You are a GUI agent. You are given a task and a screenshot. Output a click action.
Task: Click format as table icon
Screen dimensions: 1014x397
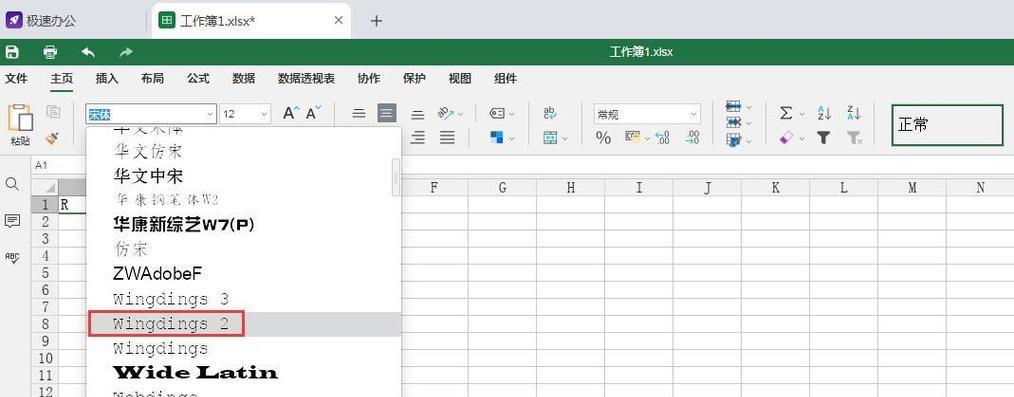pos(733,139)
